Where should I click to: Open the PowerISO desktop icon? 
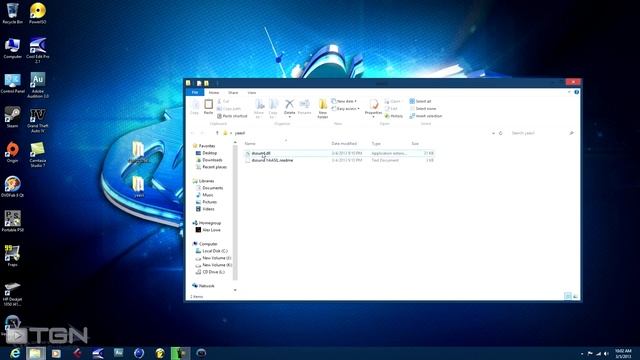pyautogui.click(x=38, y=13)
